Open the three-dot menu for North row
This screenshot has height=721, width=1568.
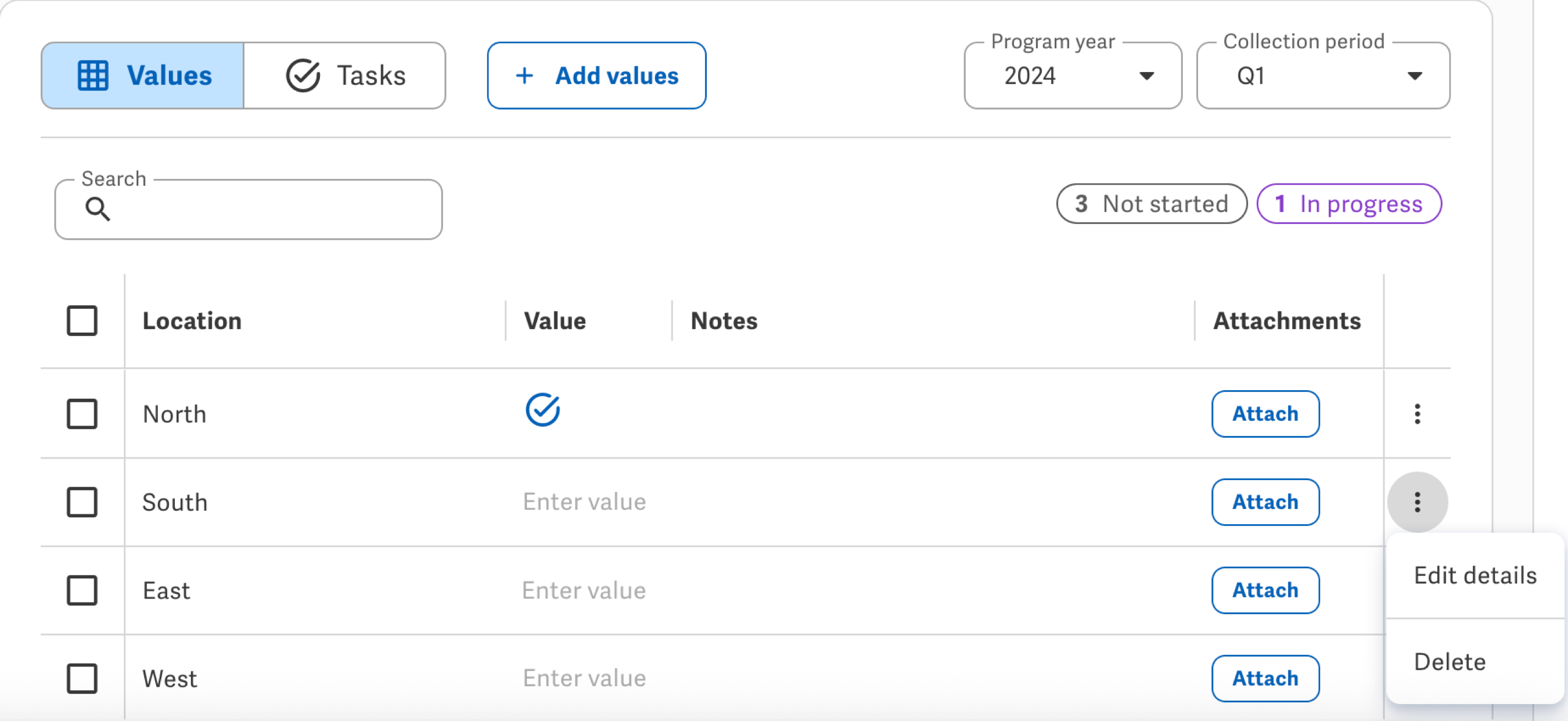click(1417, 414)
